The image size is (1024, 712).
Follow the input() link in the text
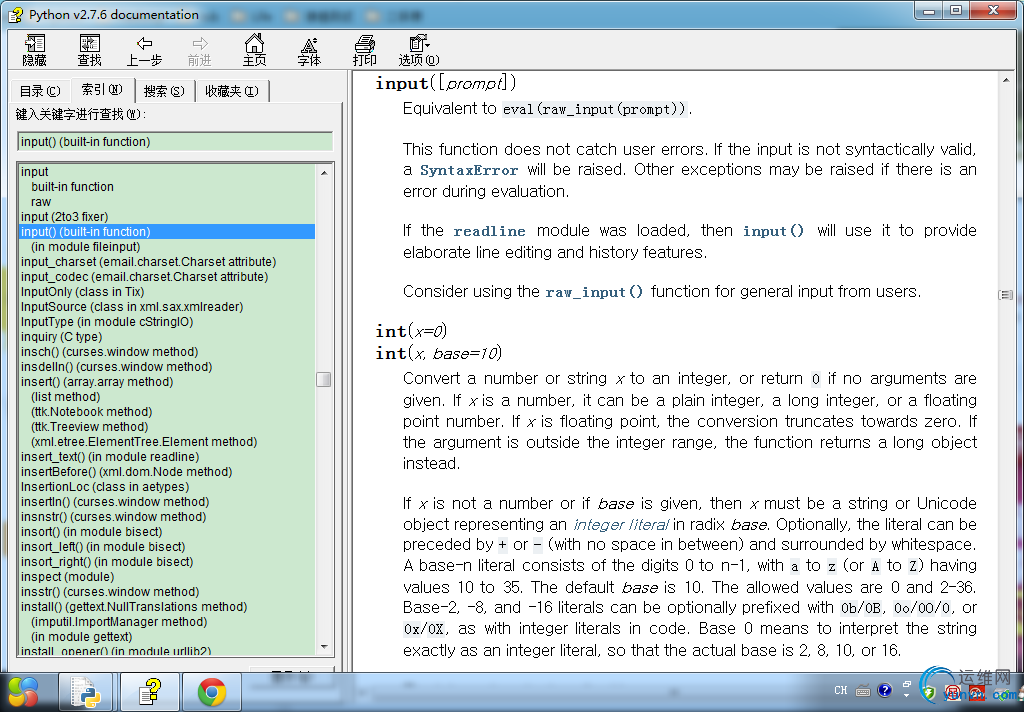[773, 231]
